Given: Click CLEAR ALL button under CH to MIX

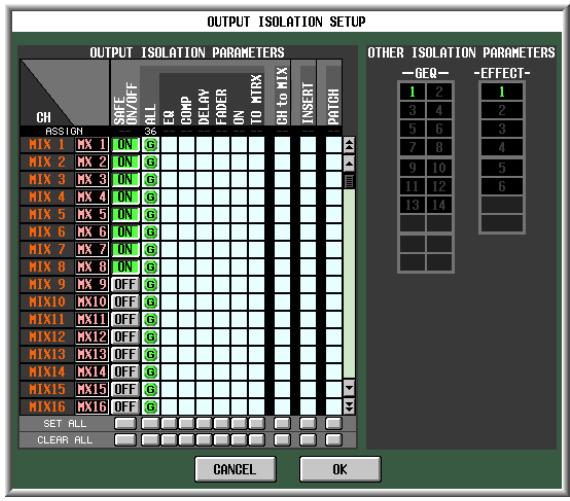Looking at the screenshot, I should 282,440.
